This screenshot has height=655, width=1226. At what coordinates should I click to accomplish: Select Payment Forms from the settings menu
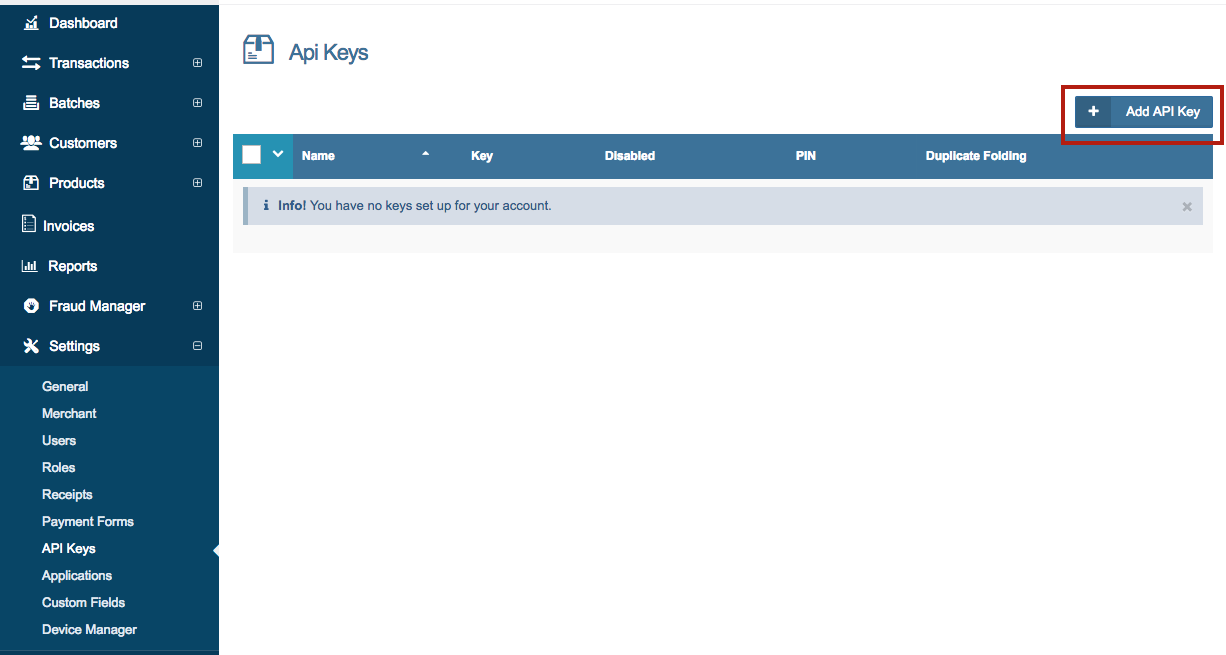(88, 521)
